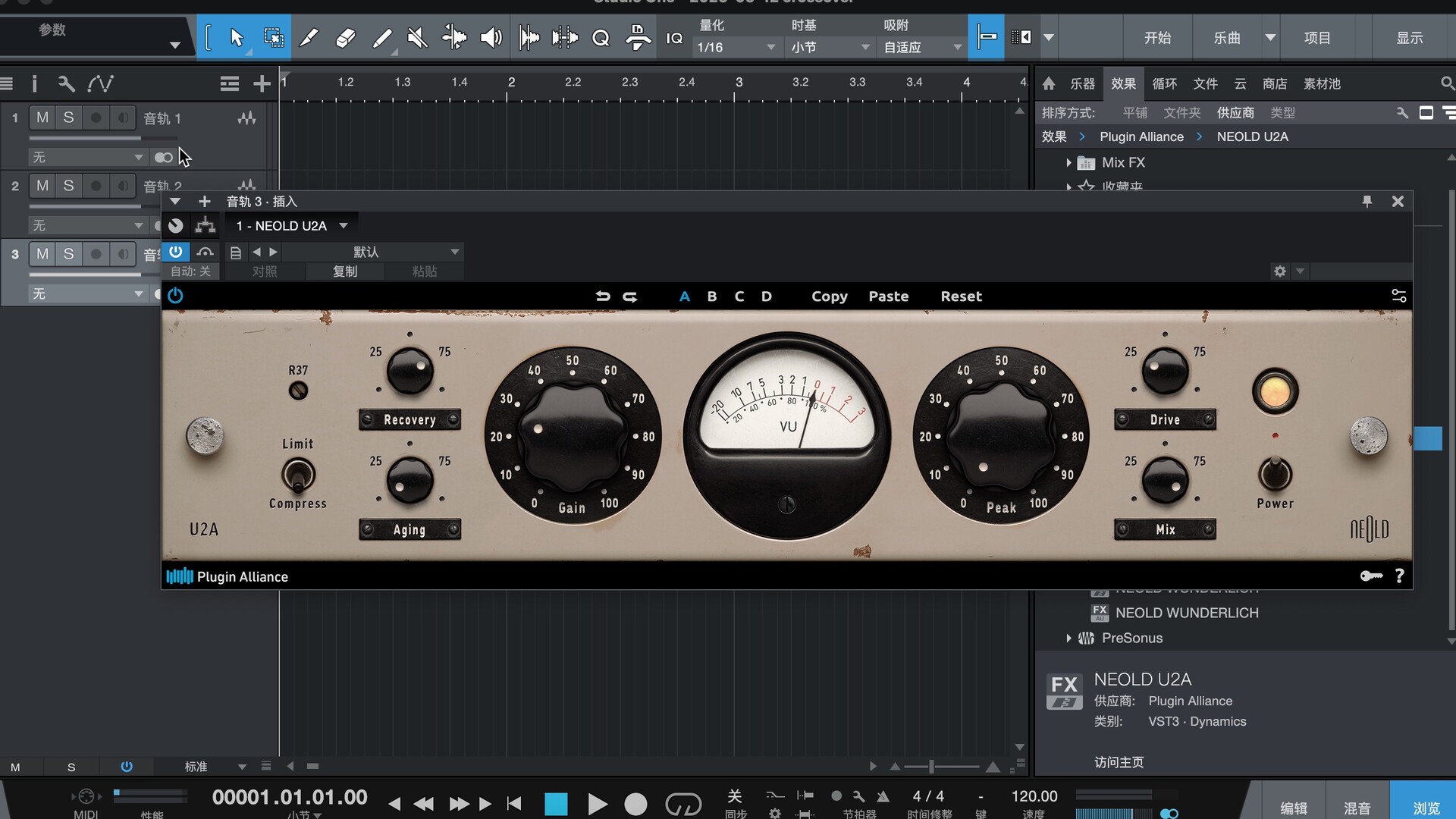
Task: Open the track inspector info icon
Action: 34,83
